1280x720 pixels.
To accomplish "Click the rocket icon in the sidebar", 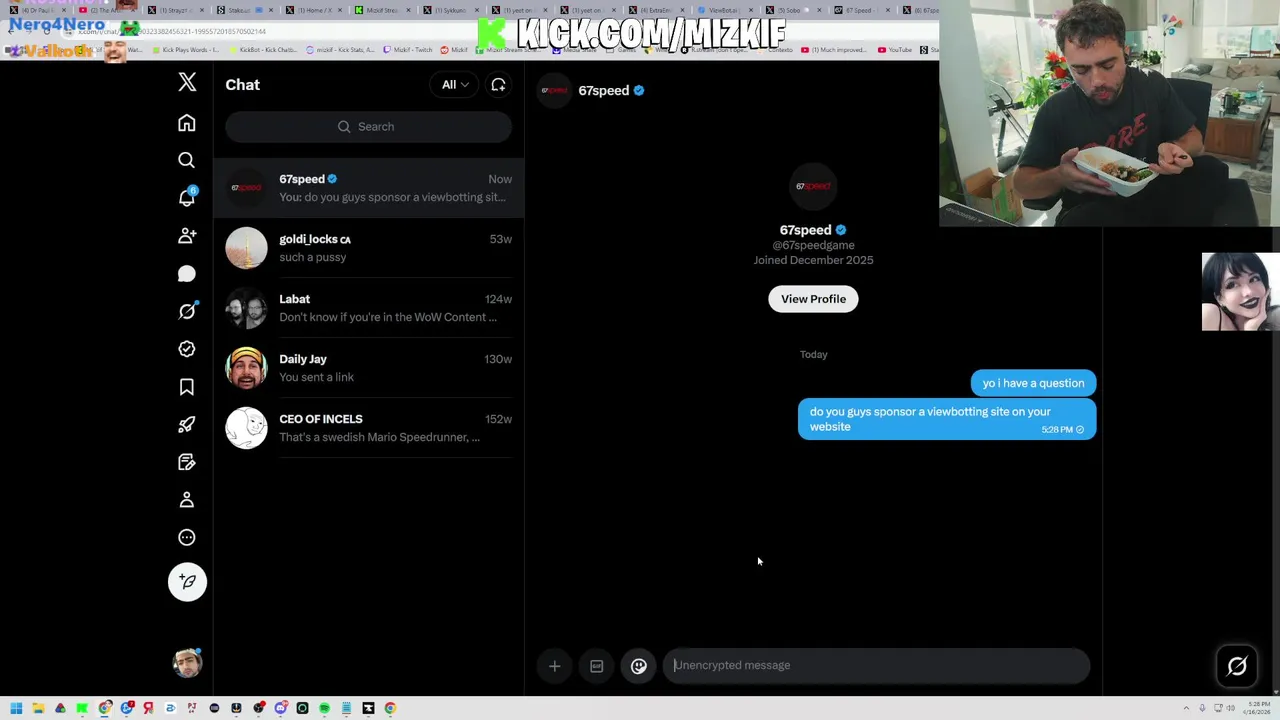I will (x=187, y=425).
